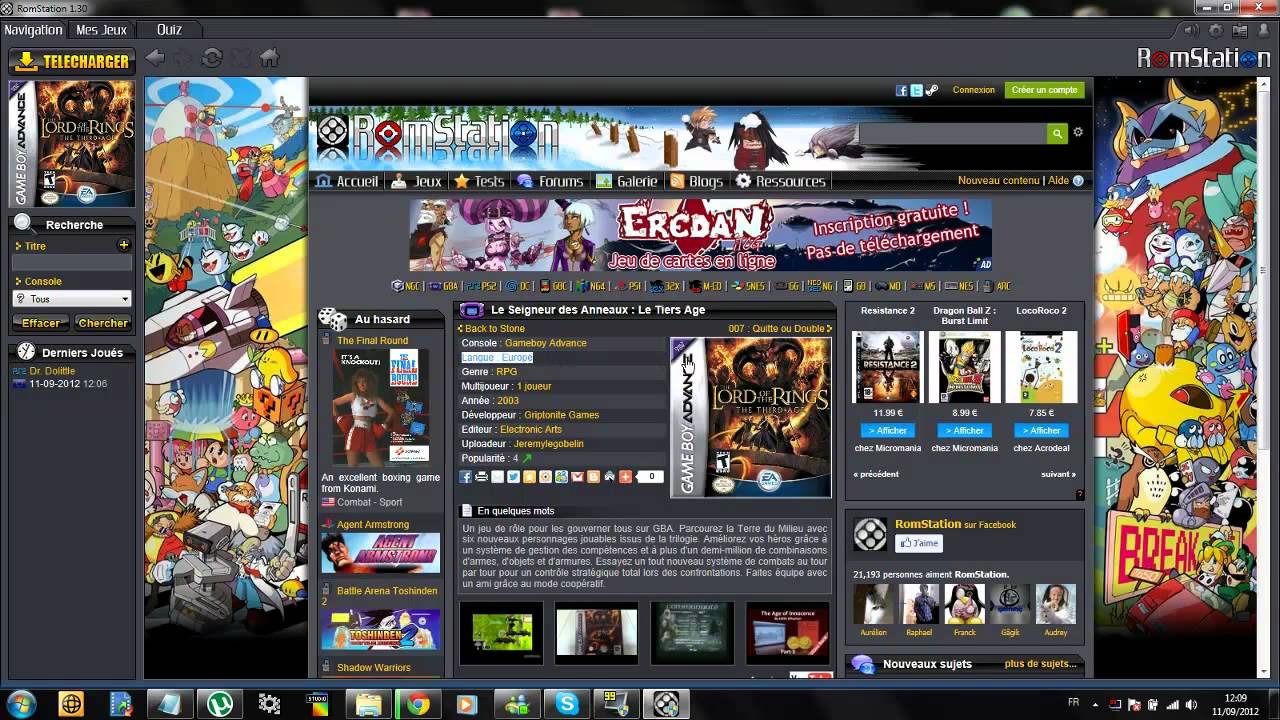Click the green search magnifier button

tap(1057, 133)
